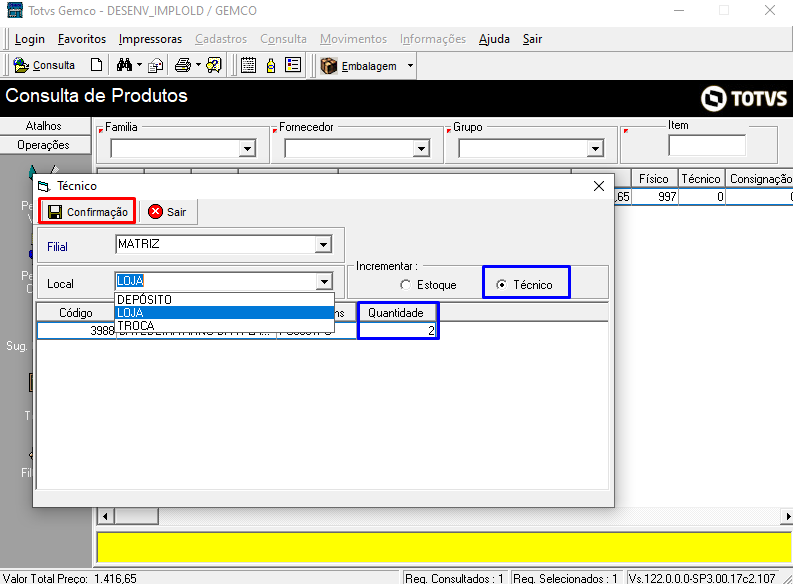The image size is (793, 584).
Task: Expand the Fornecedor combo box
Action: 421,149
